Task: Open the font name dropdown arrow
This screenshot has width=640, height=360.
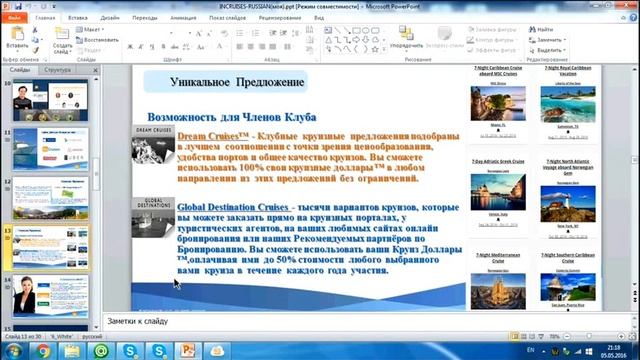Action: point(171,33)
